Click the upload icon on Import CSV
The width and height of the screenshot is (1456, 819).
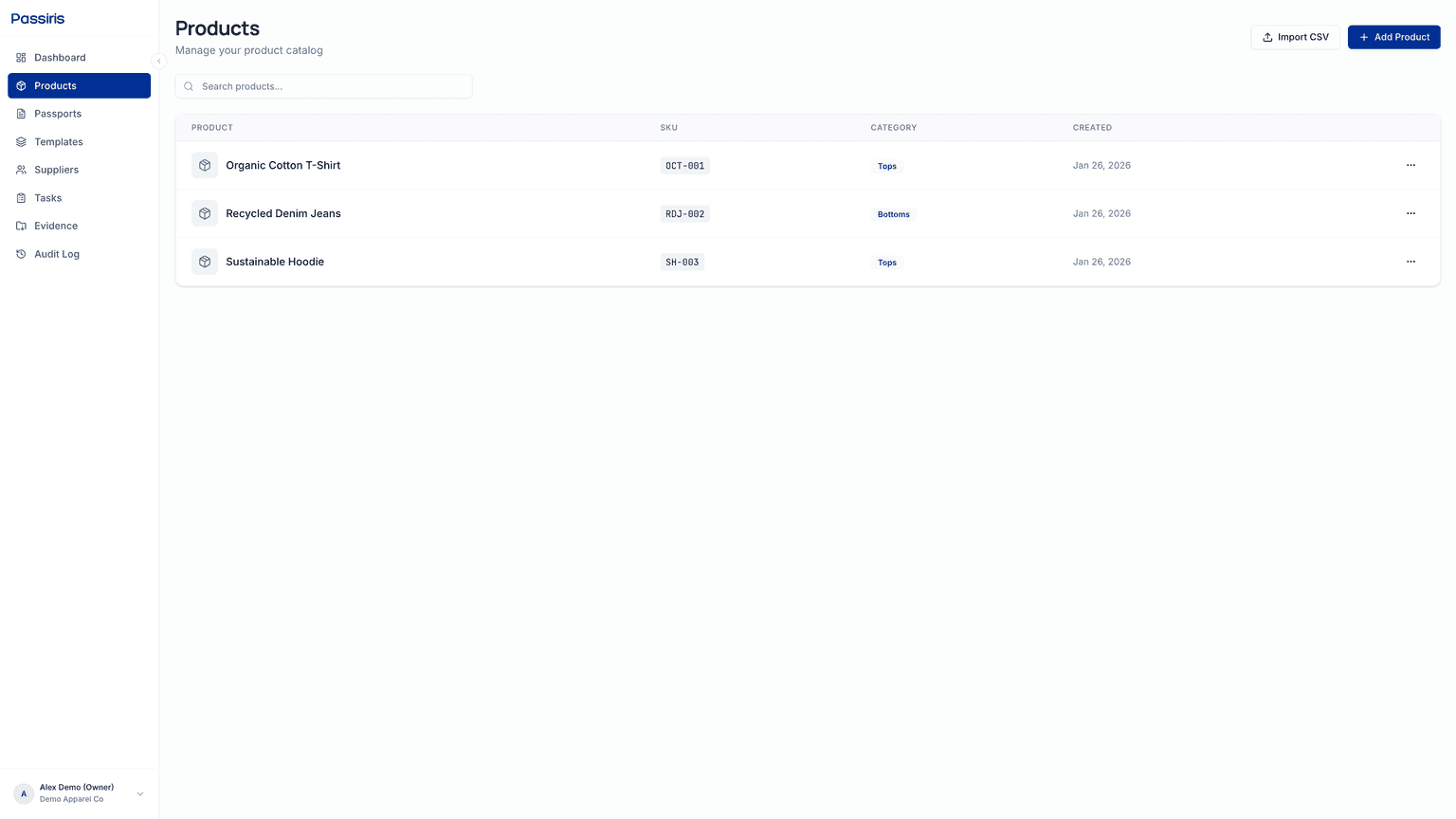[1268, 37]
